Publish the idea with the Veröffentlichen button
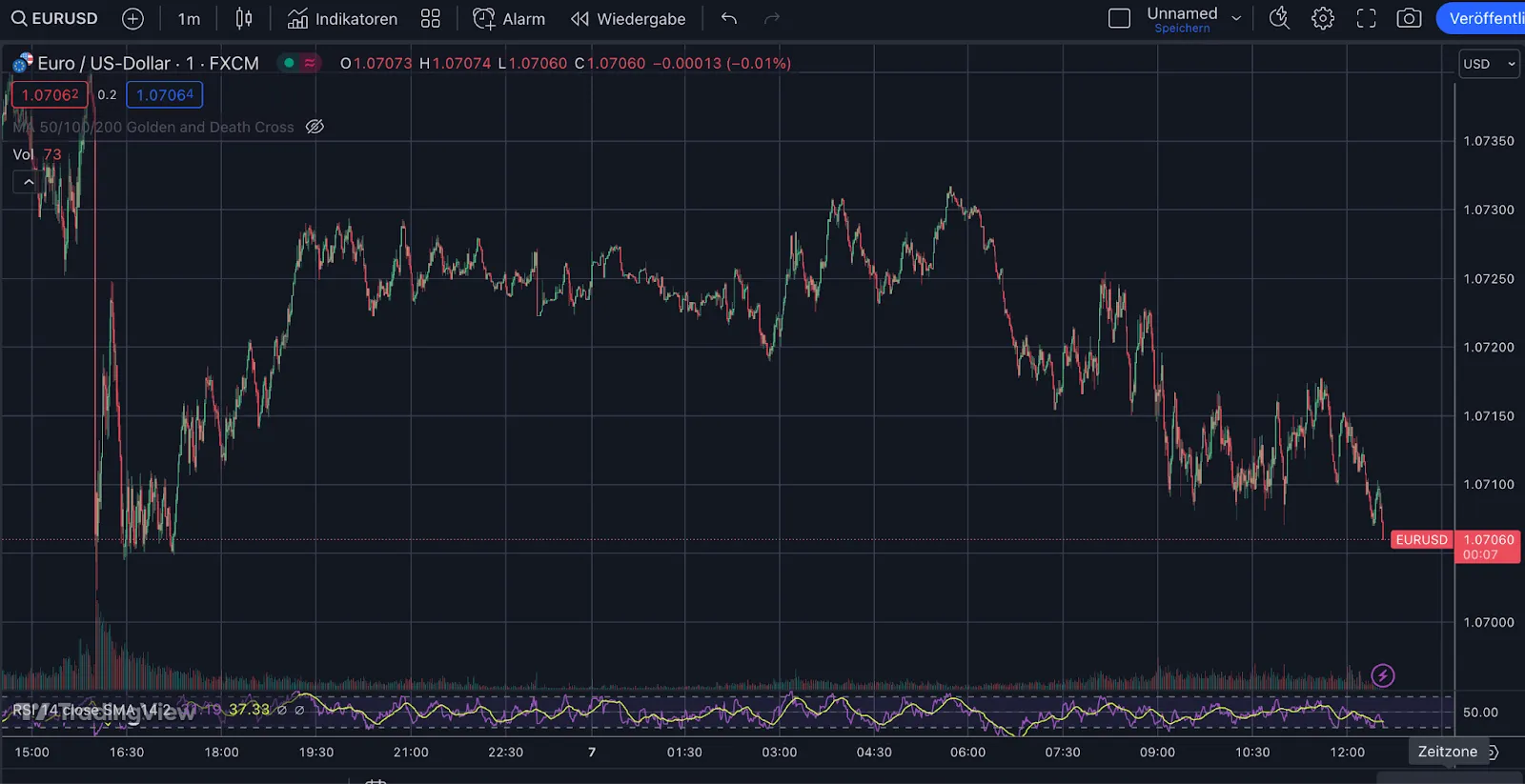Viewport: 1525px width, 784px height. (x=1482, y=19)
